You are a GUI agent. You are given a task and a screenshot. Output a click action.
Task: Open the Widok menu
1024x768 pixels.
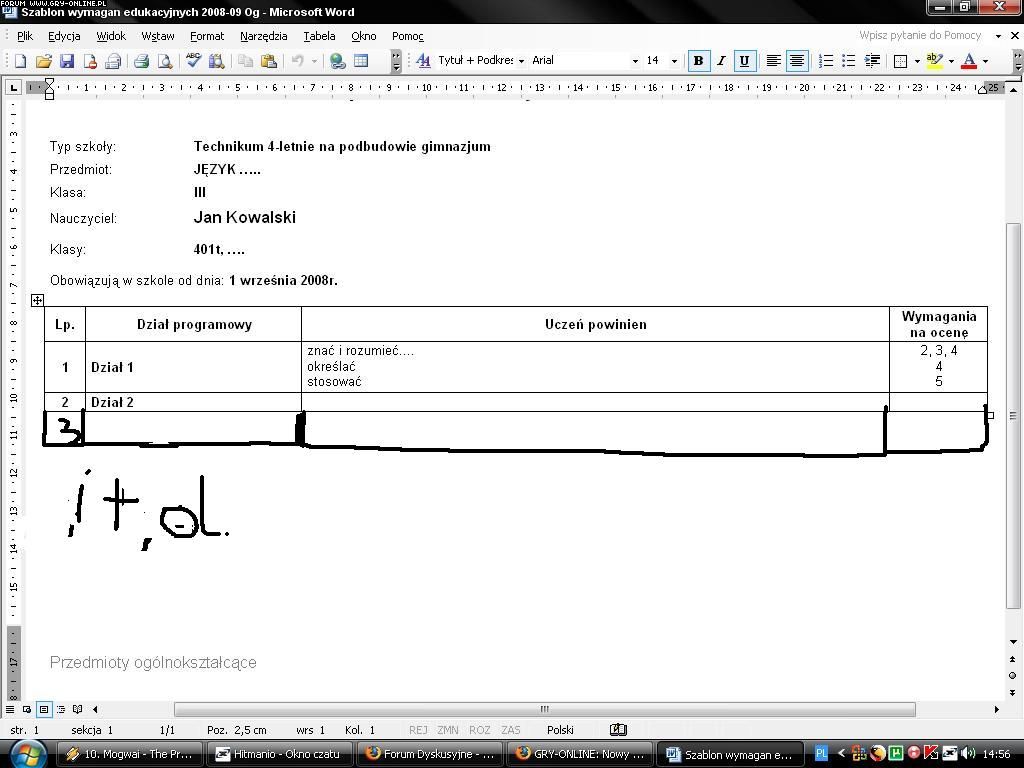(x=111, y=36)
